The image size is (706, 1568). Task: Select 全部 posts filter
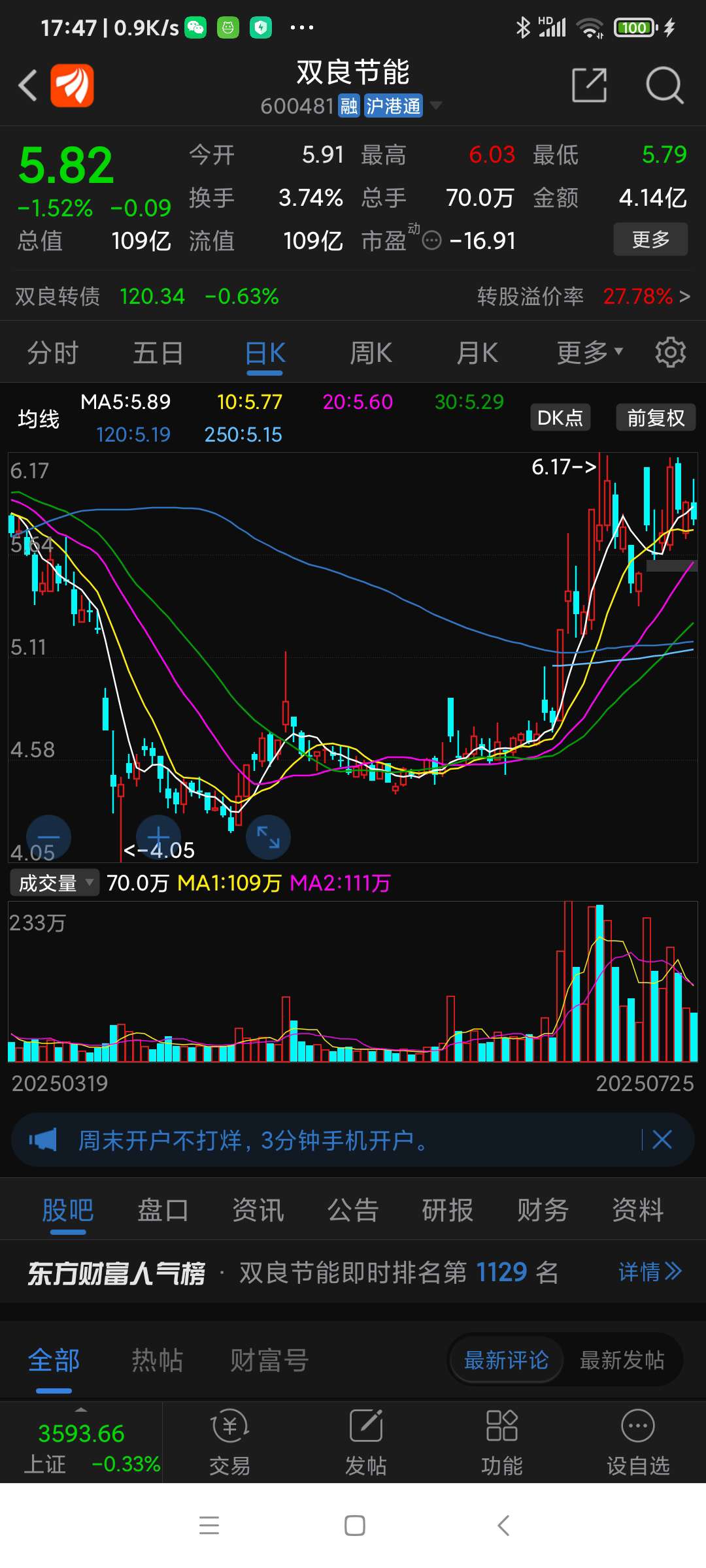(54, 1361)
